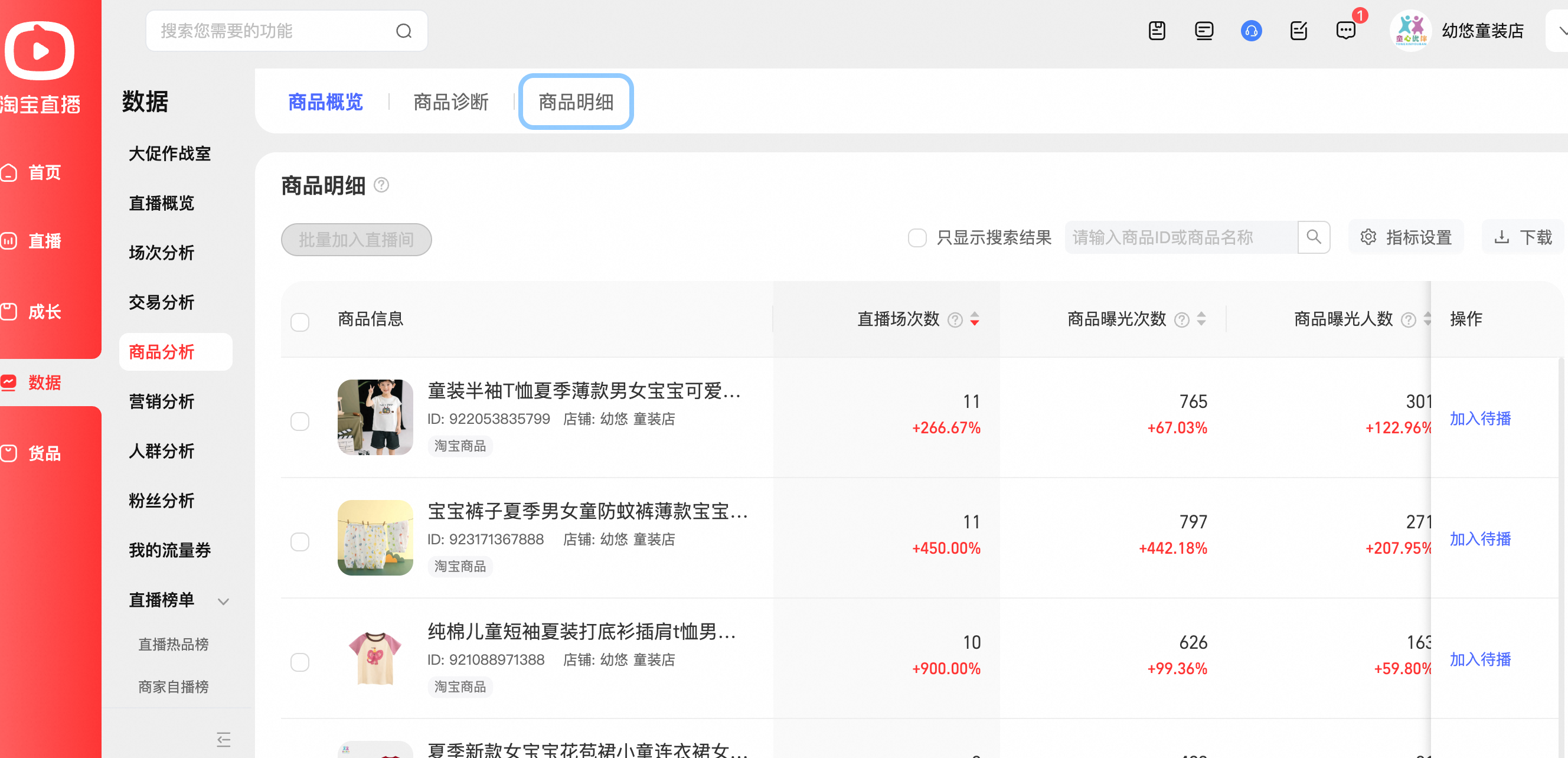Focus the 请输入商品ID或商品名称 input
The height and width of the screenshot is (758, 1568).
coord(1181,237)
